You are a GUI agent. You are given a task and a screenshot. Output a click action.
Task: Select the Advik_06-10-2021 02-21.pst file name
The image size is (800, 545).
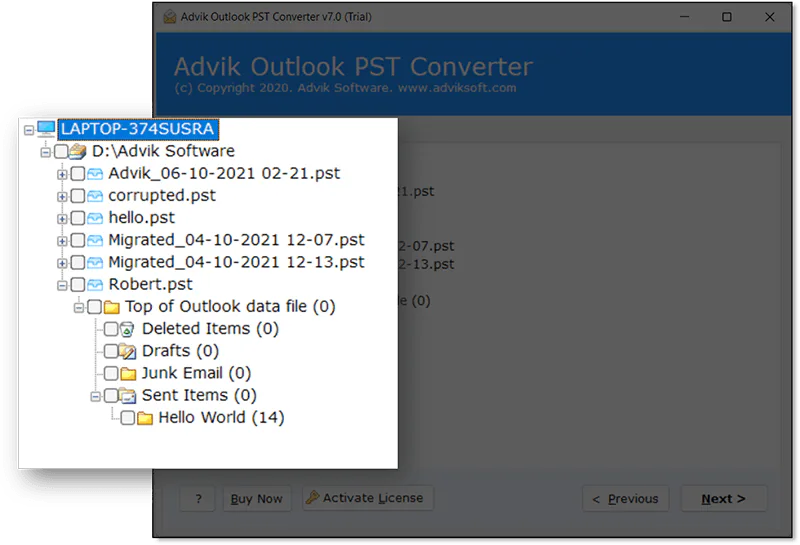point(224,174)
